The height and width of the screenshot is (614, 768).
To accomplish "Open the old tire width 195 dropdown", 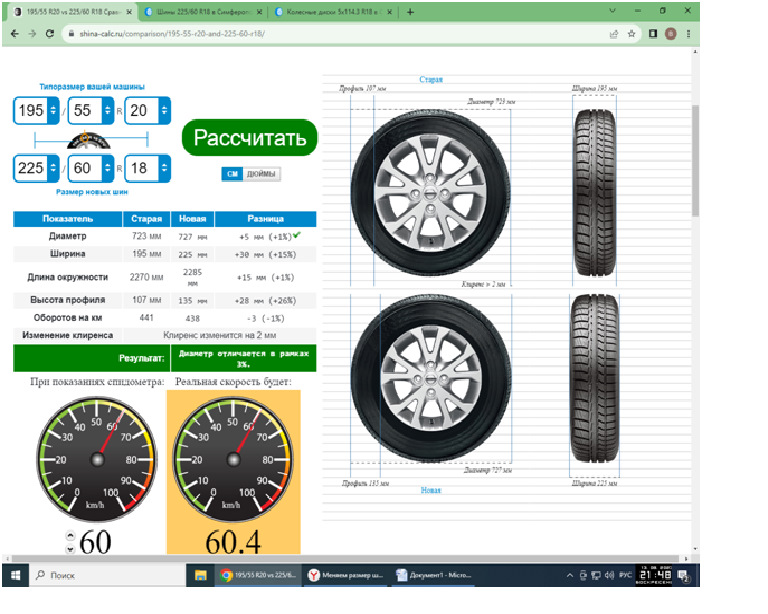I will point(37,111).
